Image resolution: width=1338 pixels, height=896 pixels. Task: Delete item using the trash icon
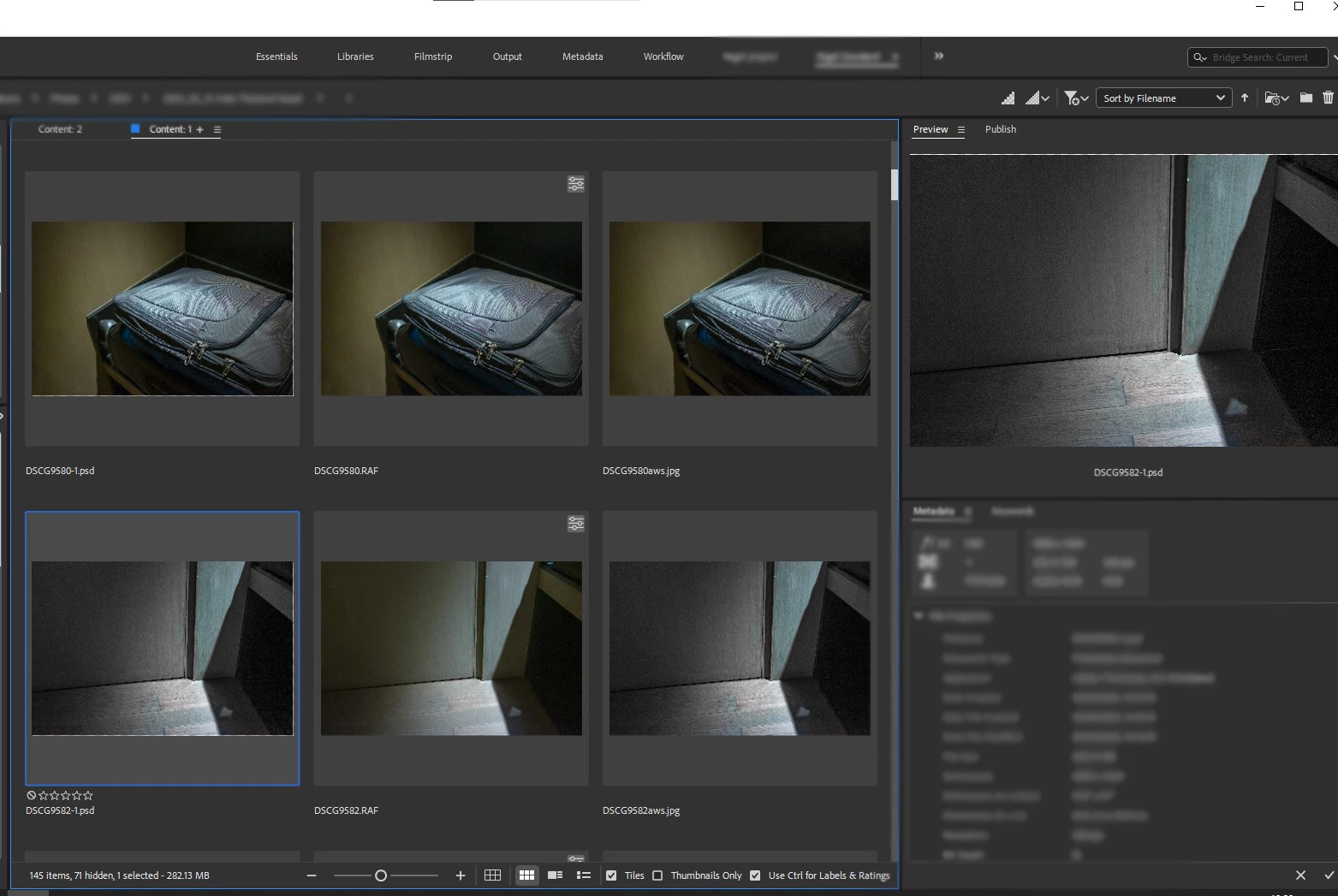click(x=1328, y=98)
